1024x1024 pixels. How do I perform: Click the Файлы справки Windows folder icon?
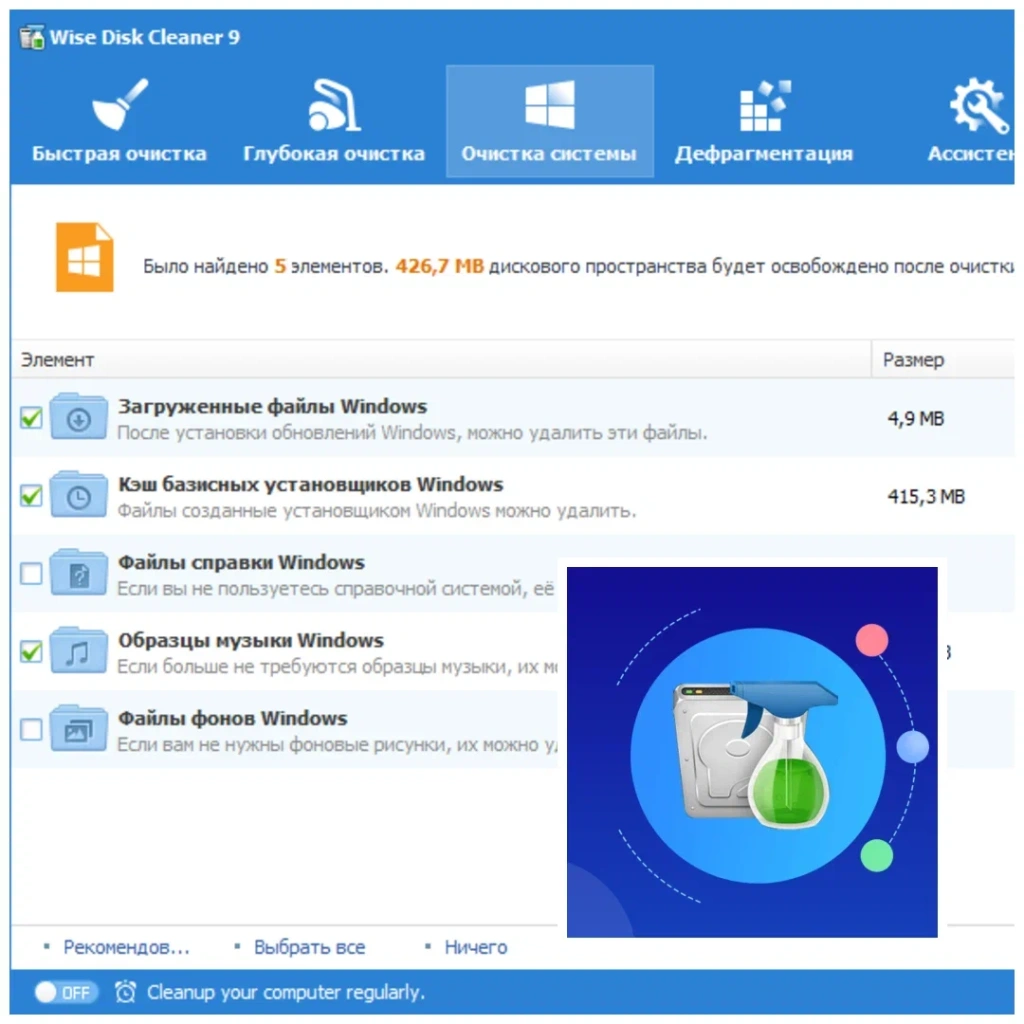pyautogui.click(x=78, y=572)
